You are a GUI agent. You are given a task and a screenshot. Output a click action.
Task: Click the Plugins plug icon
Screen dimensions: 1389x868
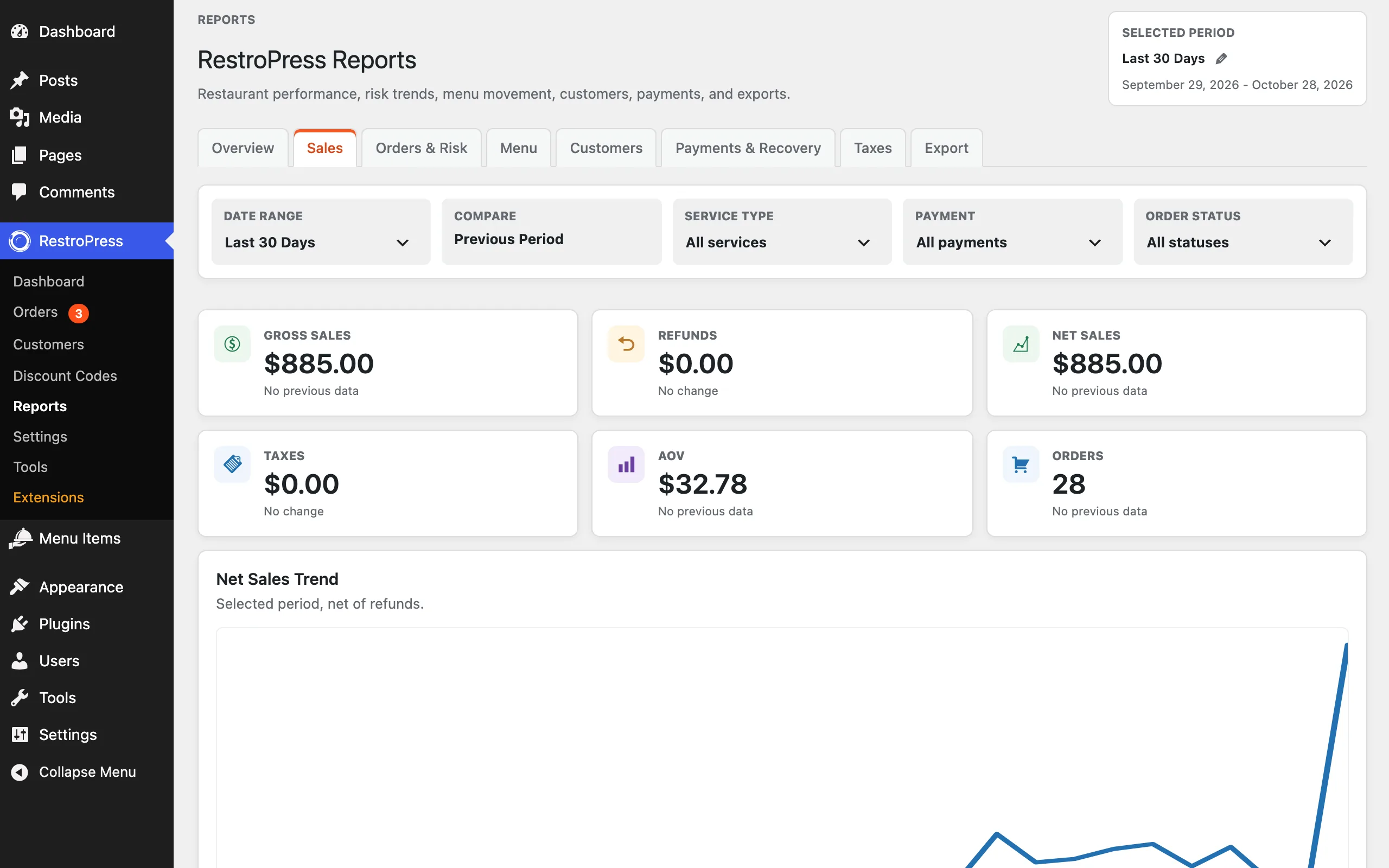[20, 623]
